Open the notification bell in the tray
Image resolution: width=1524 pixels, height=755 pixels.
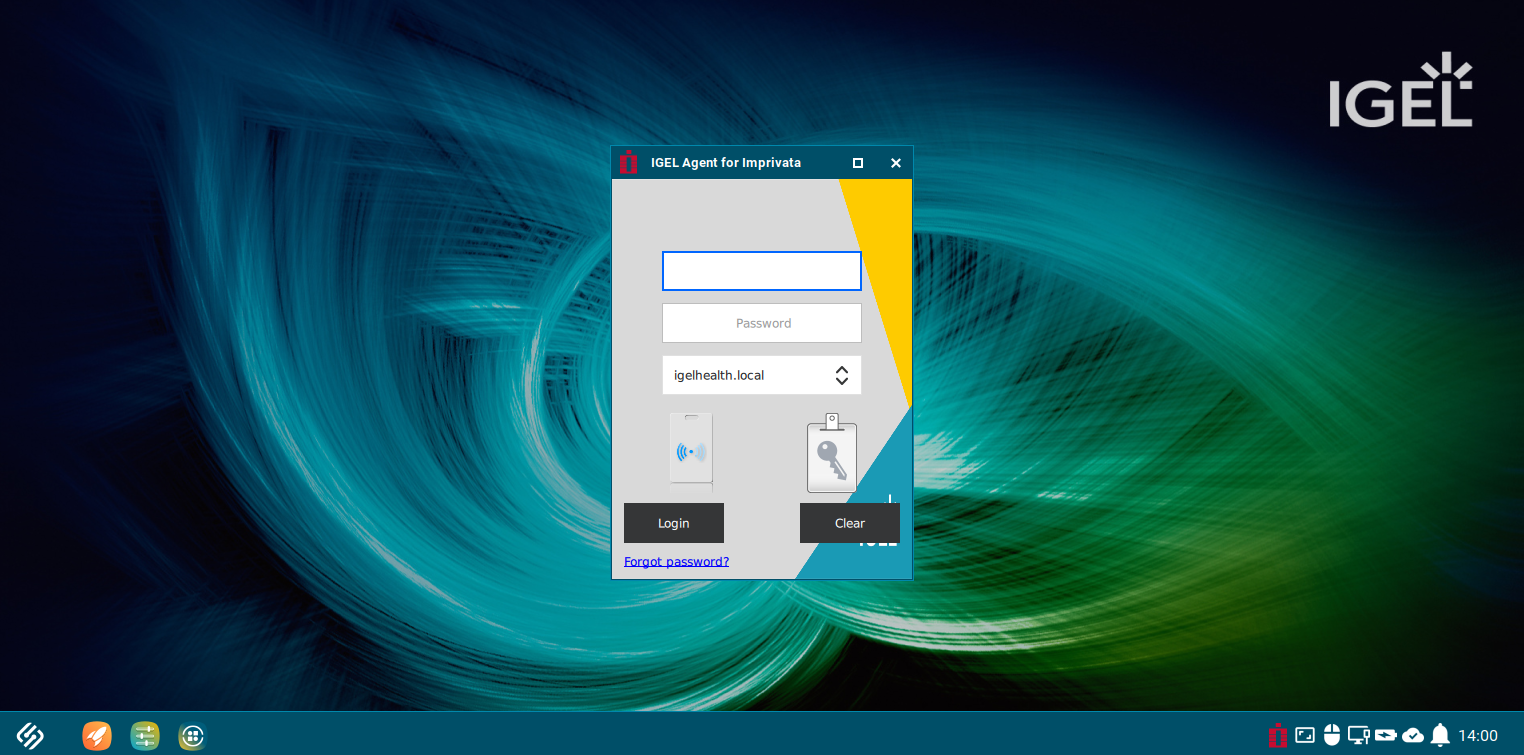[x=1438, y=735]
